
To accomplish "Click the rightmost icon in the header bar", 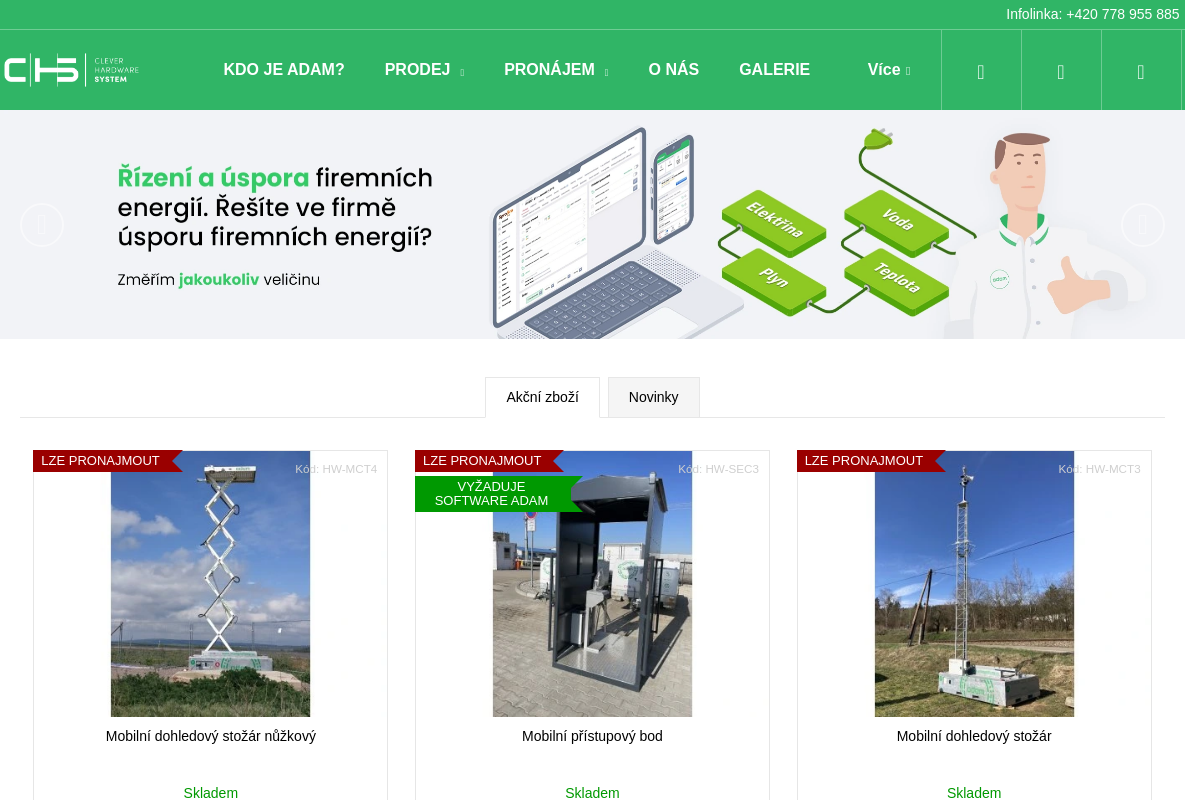I will [1141, 71].
